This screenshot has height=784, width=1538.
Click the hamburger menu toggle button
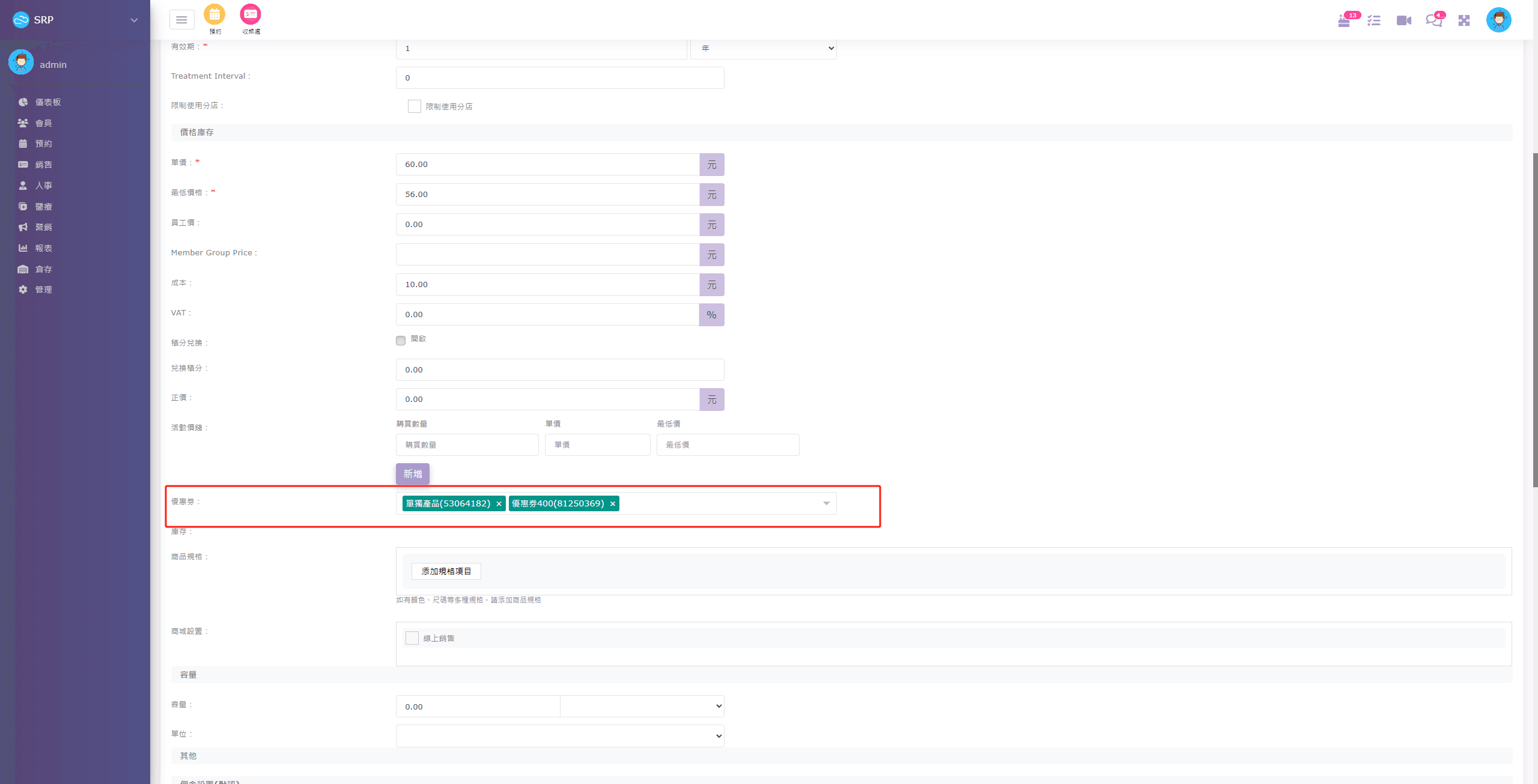pos(181,20)
